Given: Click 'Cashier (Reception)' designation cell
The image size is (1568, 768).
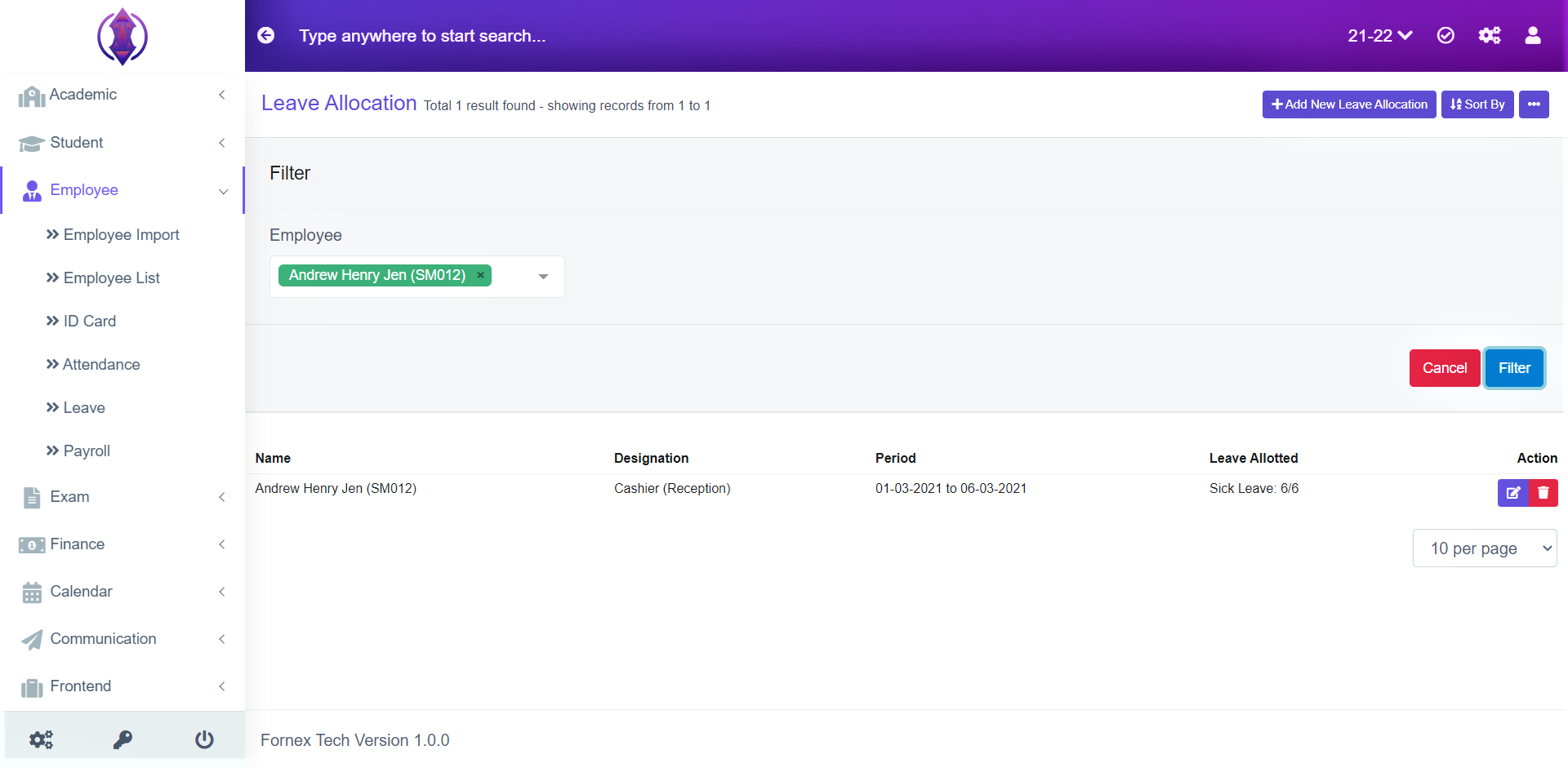Looking at the screenshot, I should click(x=672, y=489).
